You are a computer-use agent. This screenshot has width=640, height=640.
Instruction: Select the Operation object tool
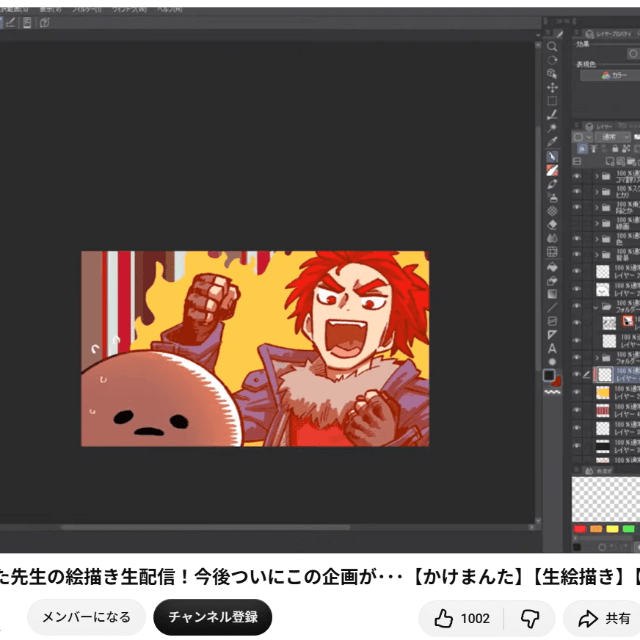[552, 73]
